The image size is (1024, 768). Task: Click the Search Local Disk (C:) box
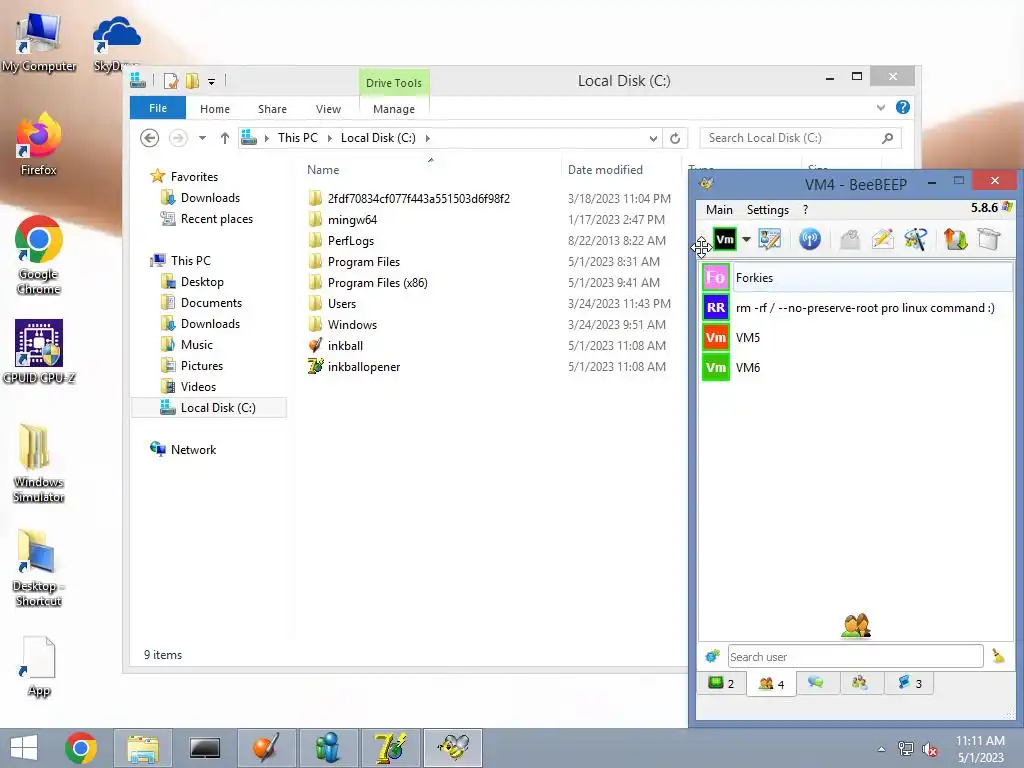pyautogui.click(x=801, y=138)
